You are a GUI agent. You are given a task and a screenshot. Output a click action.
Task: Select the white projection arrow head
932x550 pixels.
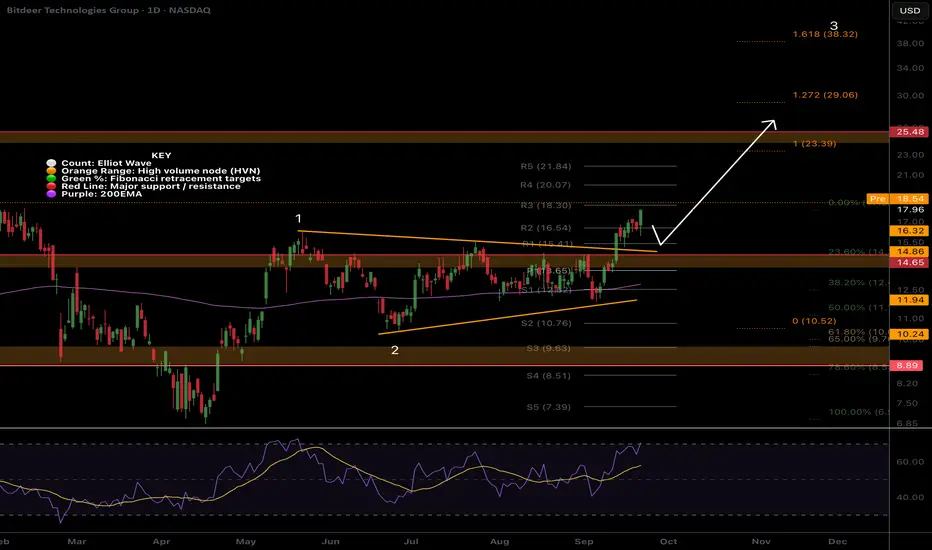770,124
